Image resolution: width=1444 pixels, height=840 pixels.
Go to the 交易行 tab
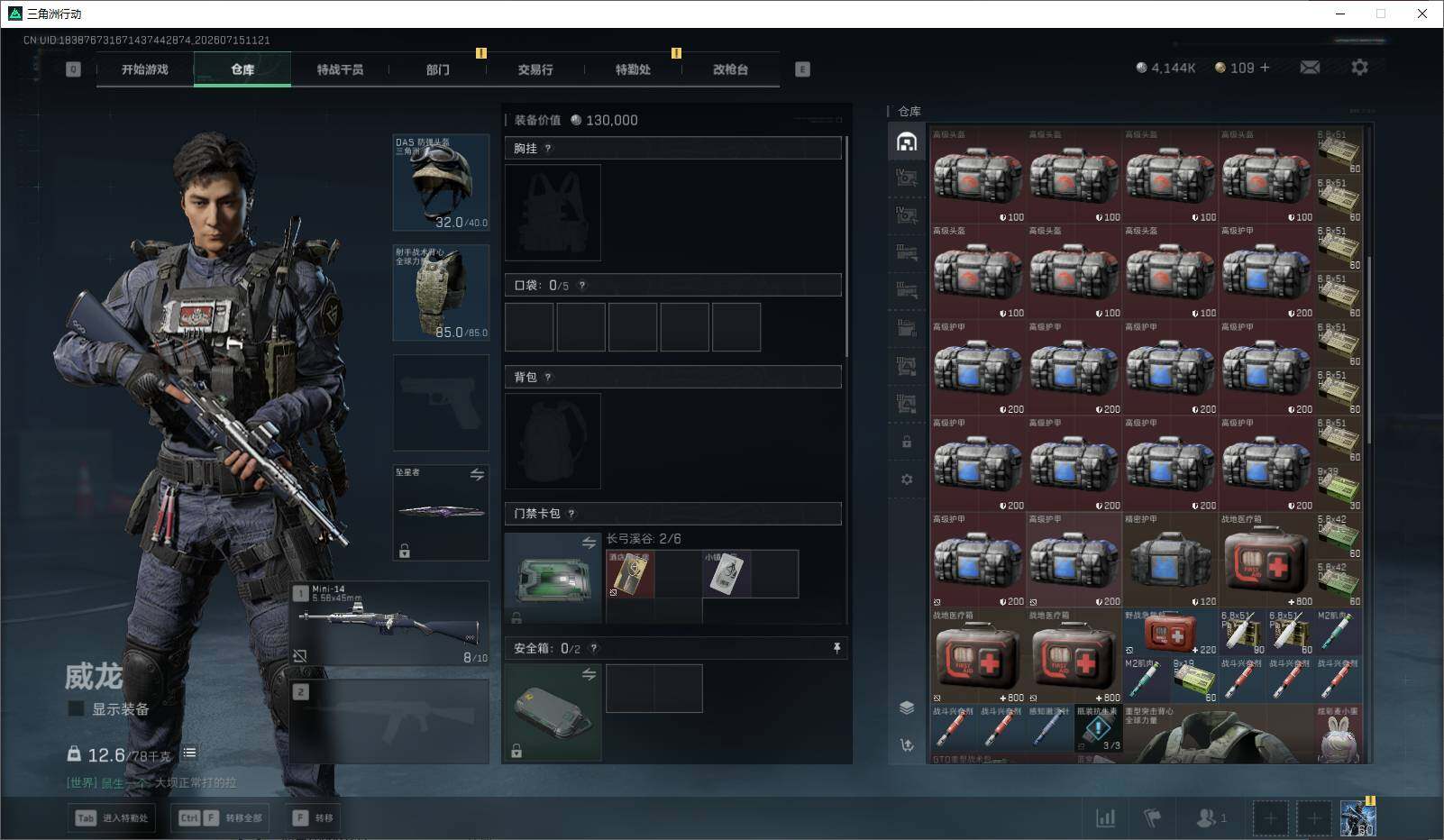tap(535, 69)
